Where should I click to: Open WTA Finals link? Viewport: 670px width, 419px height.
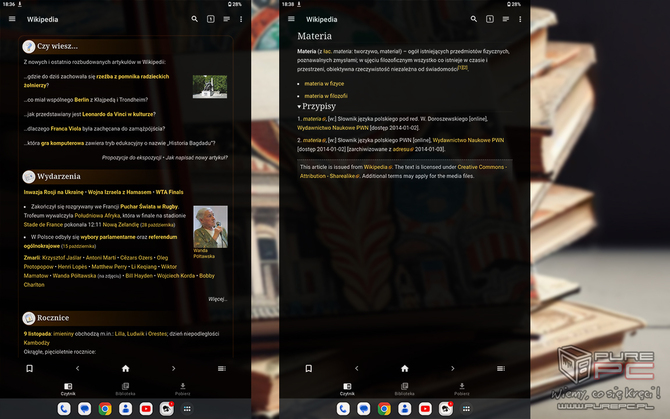coord(169,192)
